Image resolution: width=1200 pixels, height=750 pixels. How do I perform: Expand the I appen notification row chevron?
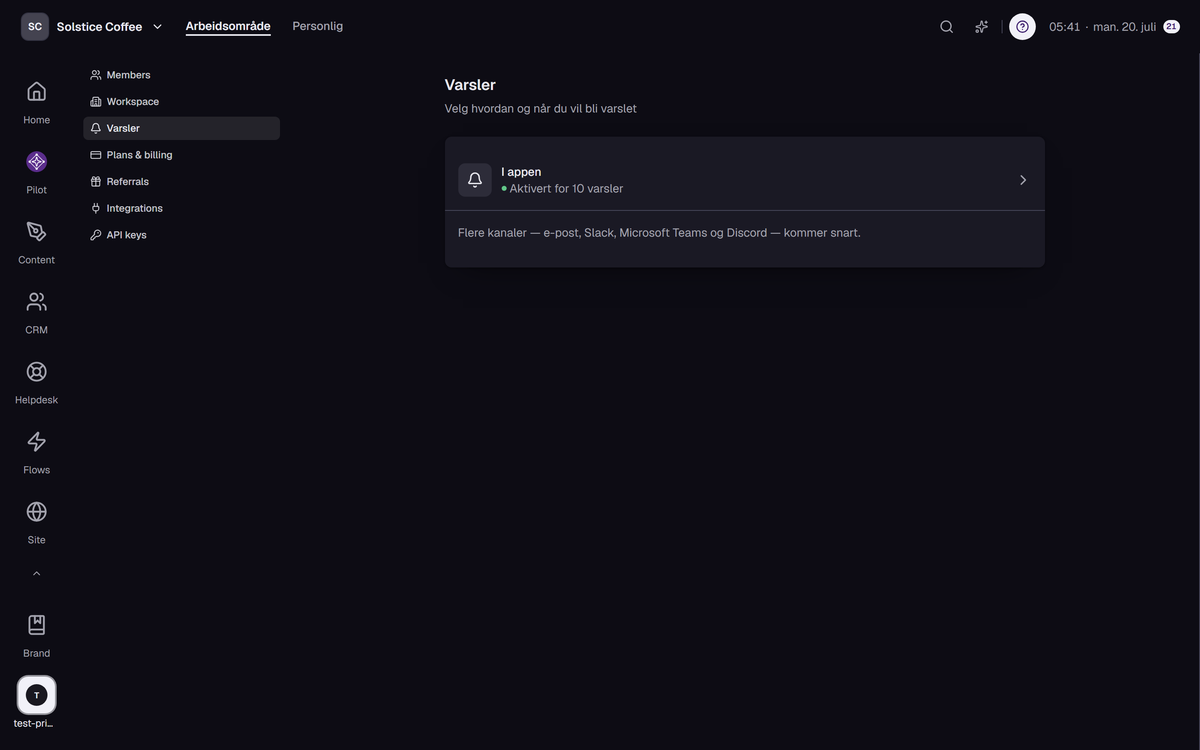pyautogui.click(x=1023, y=180)
